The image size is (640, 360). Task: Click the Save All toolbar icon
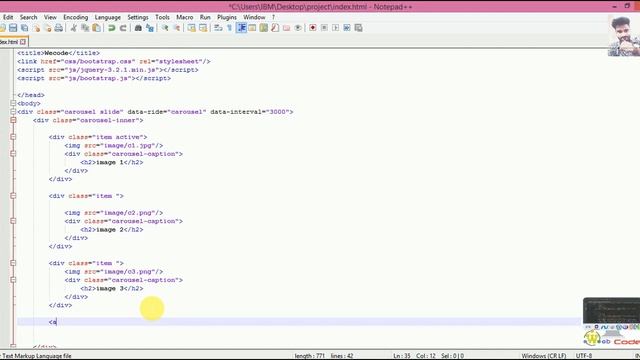[24, 28]
